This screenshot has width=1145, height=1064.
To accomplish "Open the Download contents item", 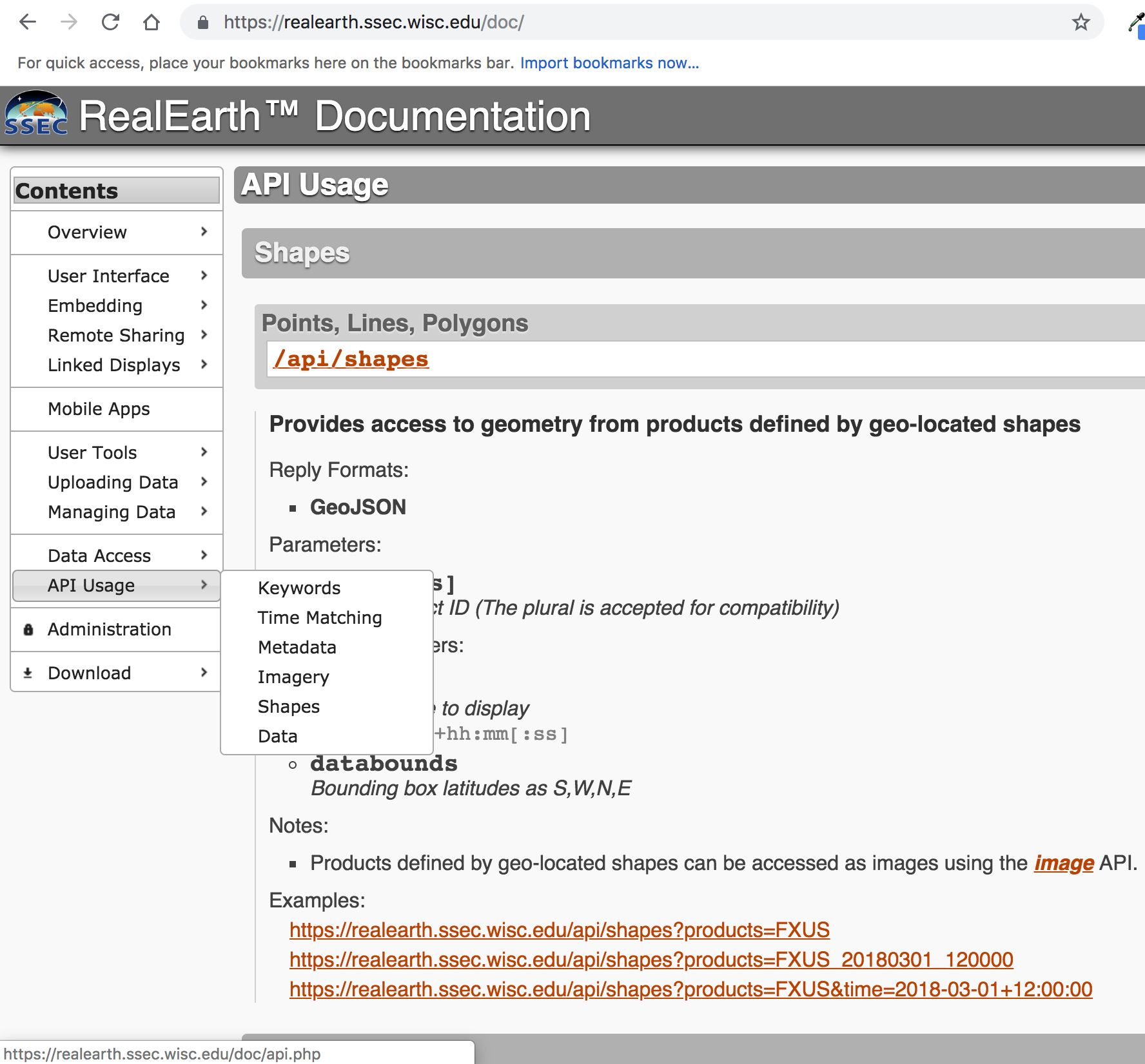I will [x=117, y=673].
